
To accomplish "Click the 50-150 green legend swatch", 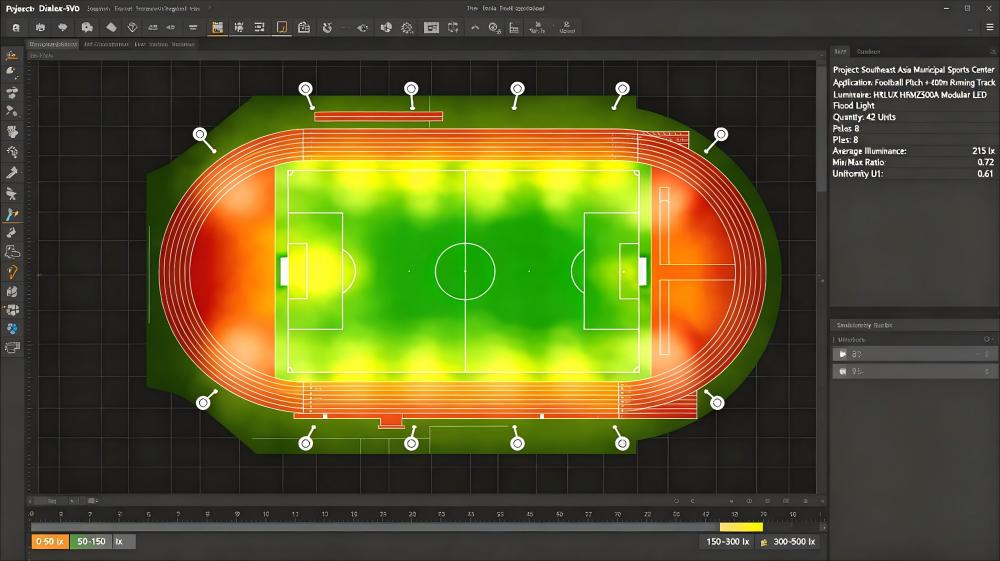I will pos(91,541).
